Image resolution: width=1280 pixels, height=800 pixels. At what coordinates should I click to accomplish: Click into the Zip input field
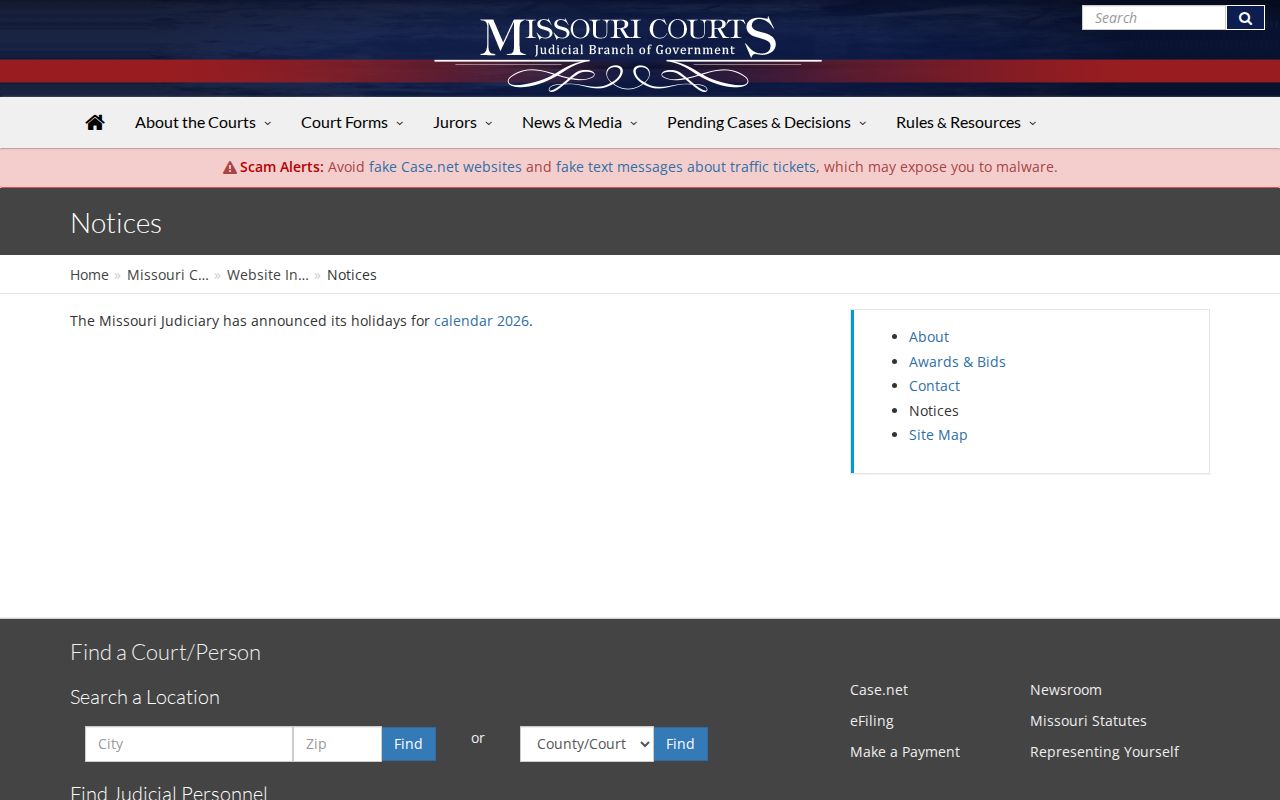[337, 744]
